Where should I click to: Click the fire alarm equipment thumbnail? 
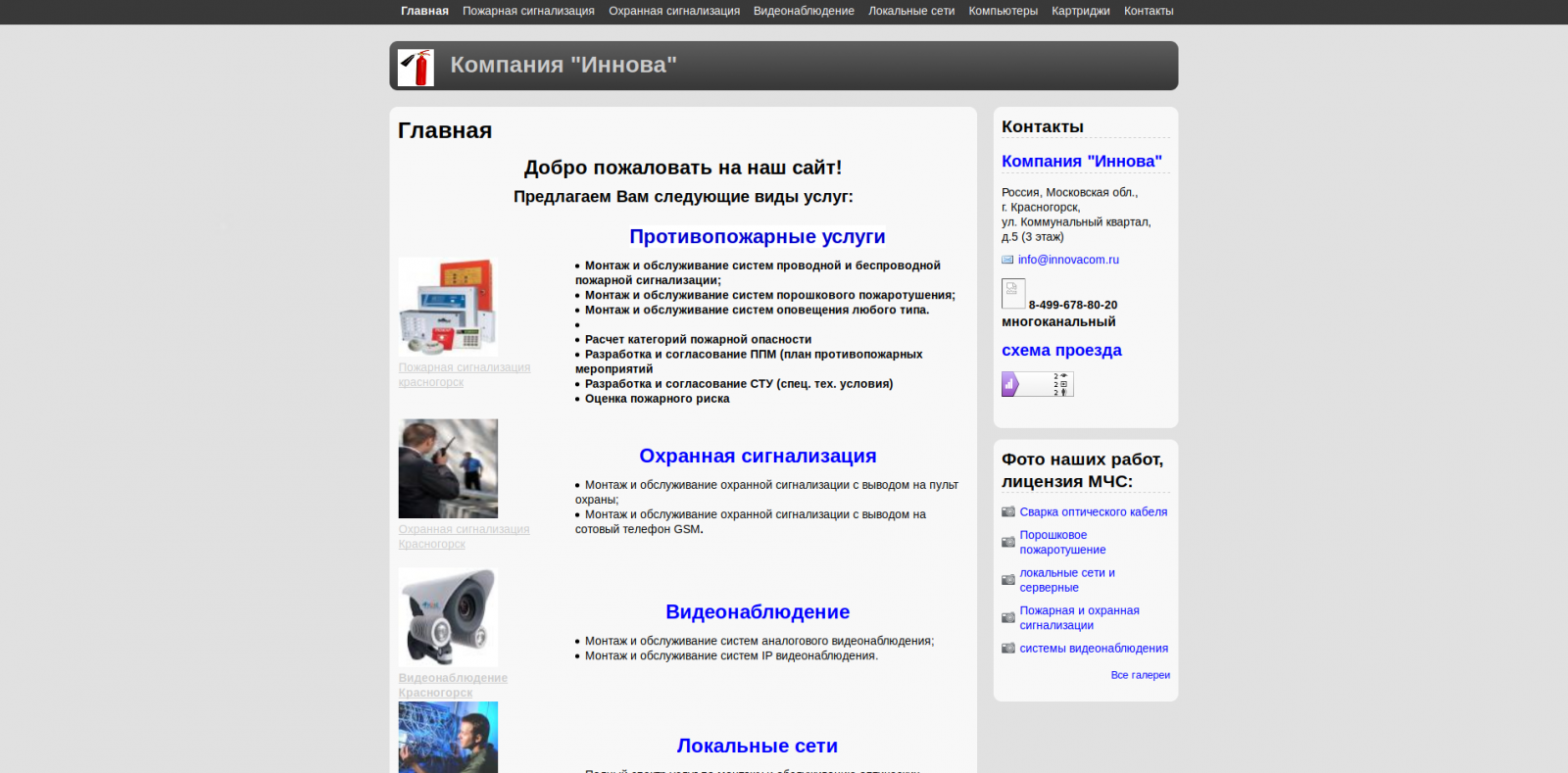coord(448,307)
